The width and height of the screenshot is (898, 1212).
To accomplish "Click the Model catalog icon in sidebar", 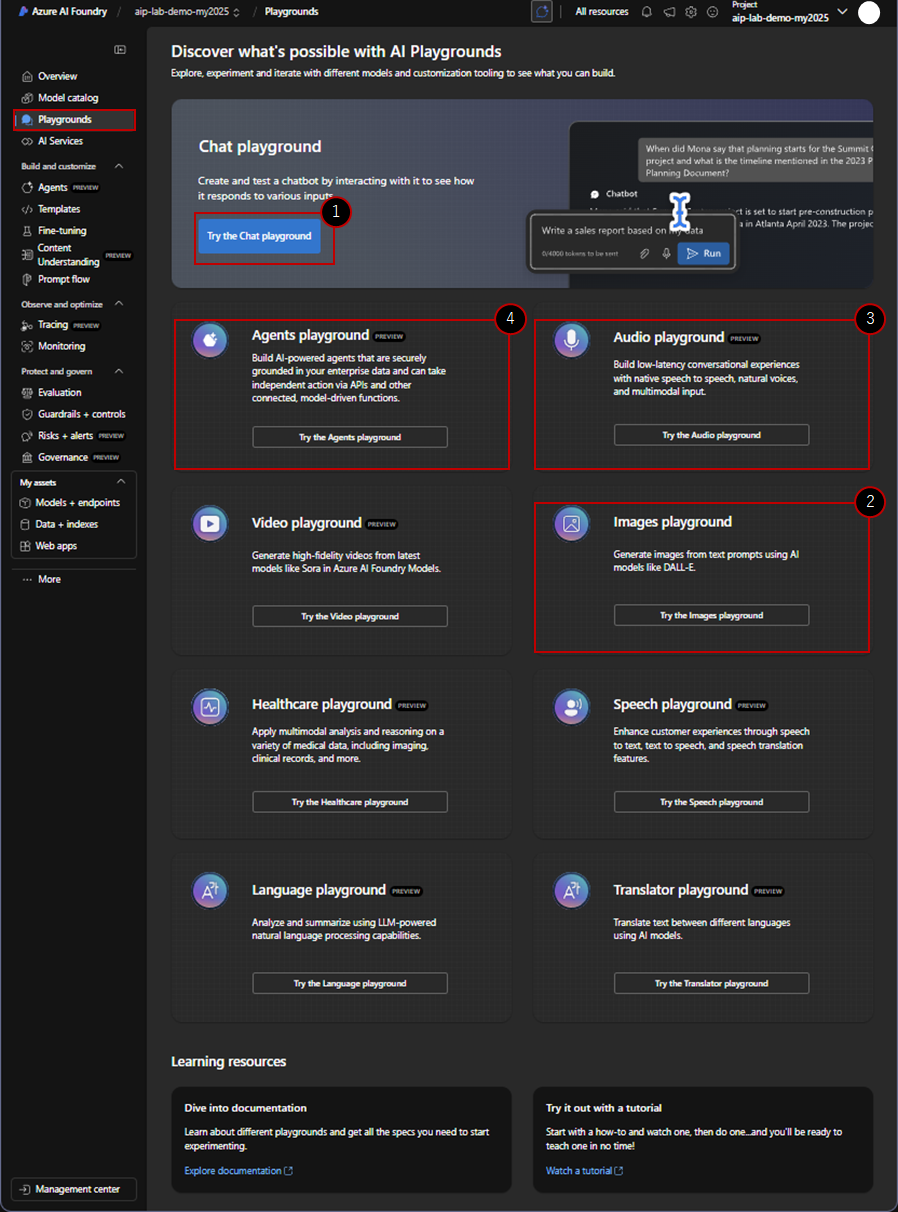I will (28, 98).
